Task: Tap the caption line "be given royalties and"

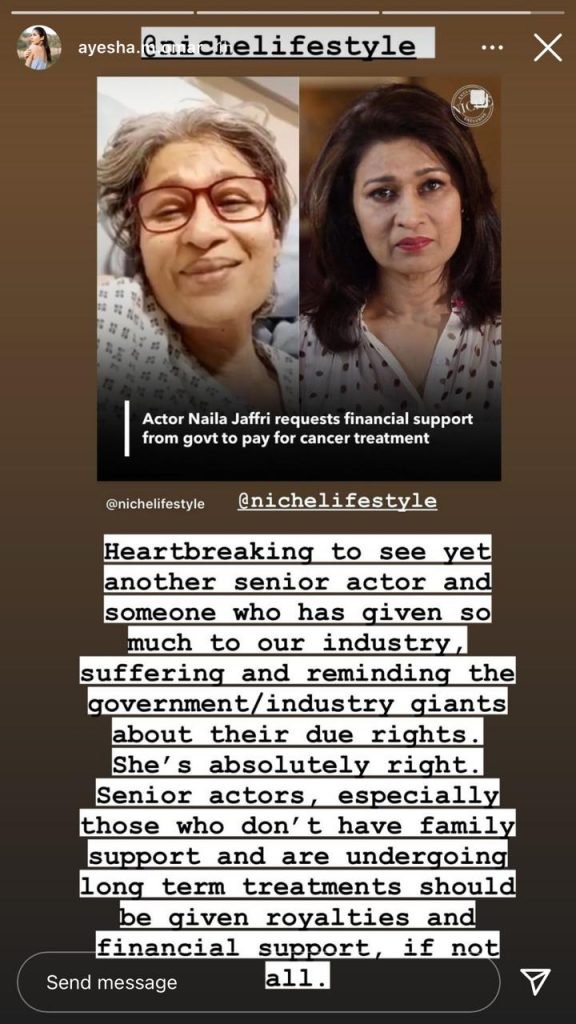Action: tap(297, 917)
